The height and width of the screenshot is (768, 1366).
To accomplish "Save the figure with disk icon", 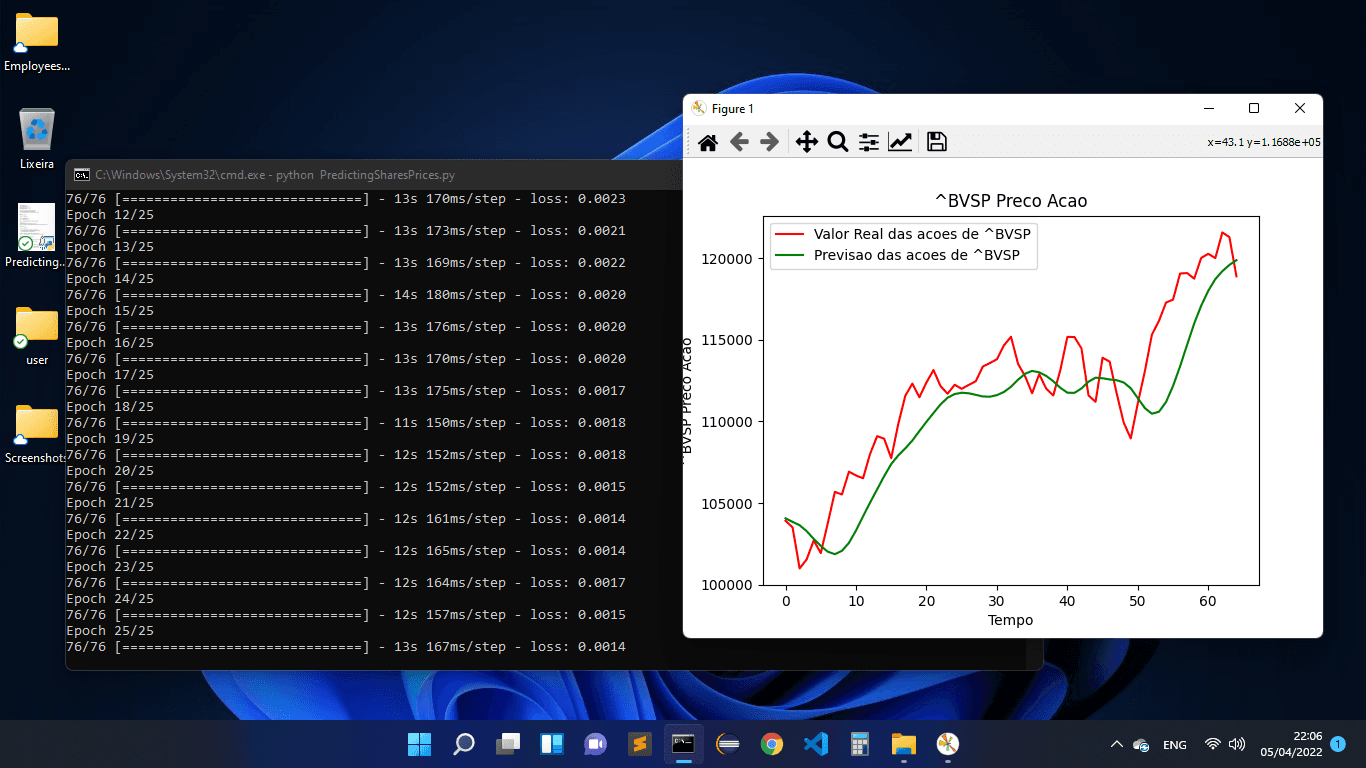I will coord(936,142).
